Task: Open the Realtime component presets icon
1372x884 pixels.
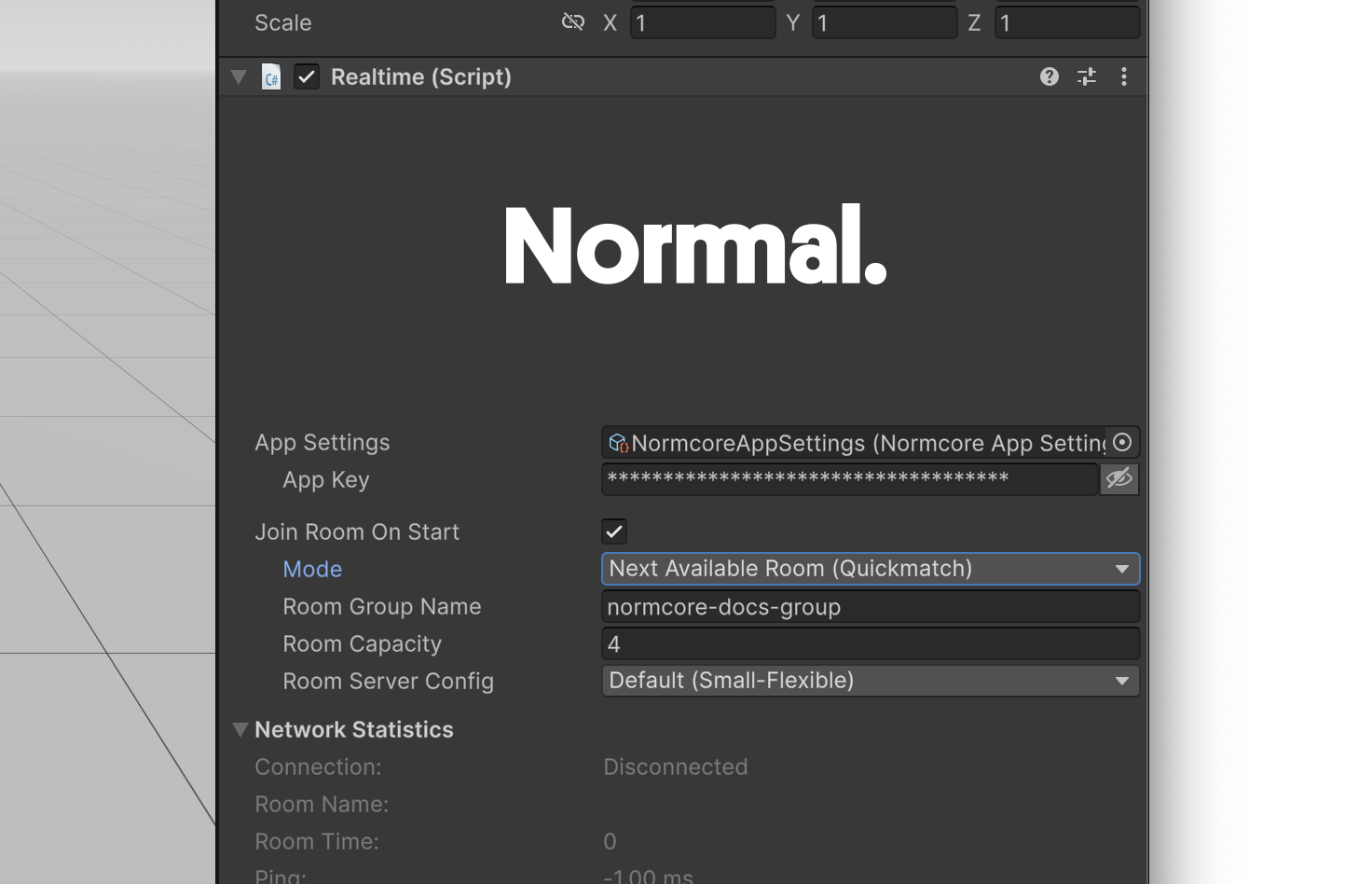Action: pyautogui.click(x=1087, y=76)
